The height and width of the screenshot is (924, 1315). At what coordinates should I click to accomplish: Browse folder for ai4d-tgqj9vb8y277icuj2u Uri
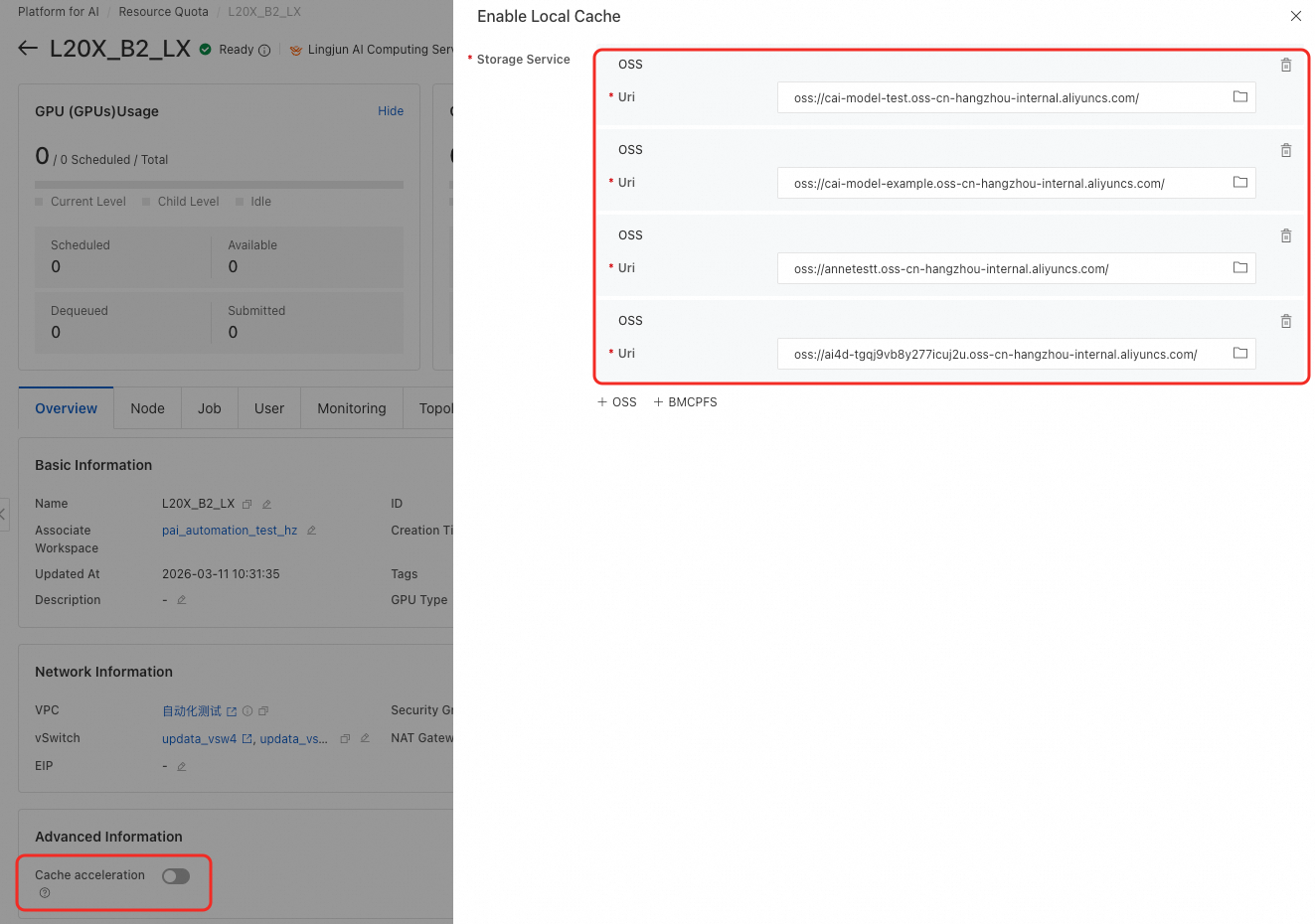(1240, 353)
